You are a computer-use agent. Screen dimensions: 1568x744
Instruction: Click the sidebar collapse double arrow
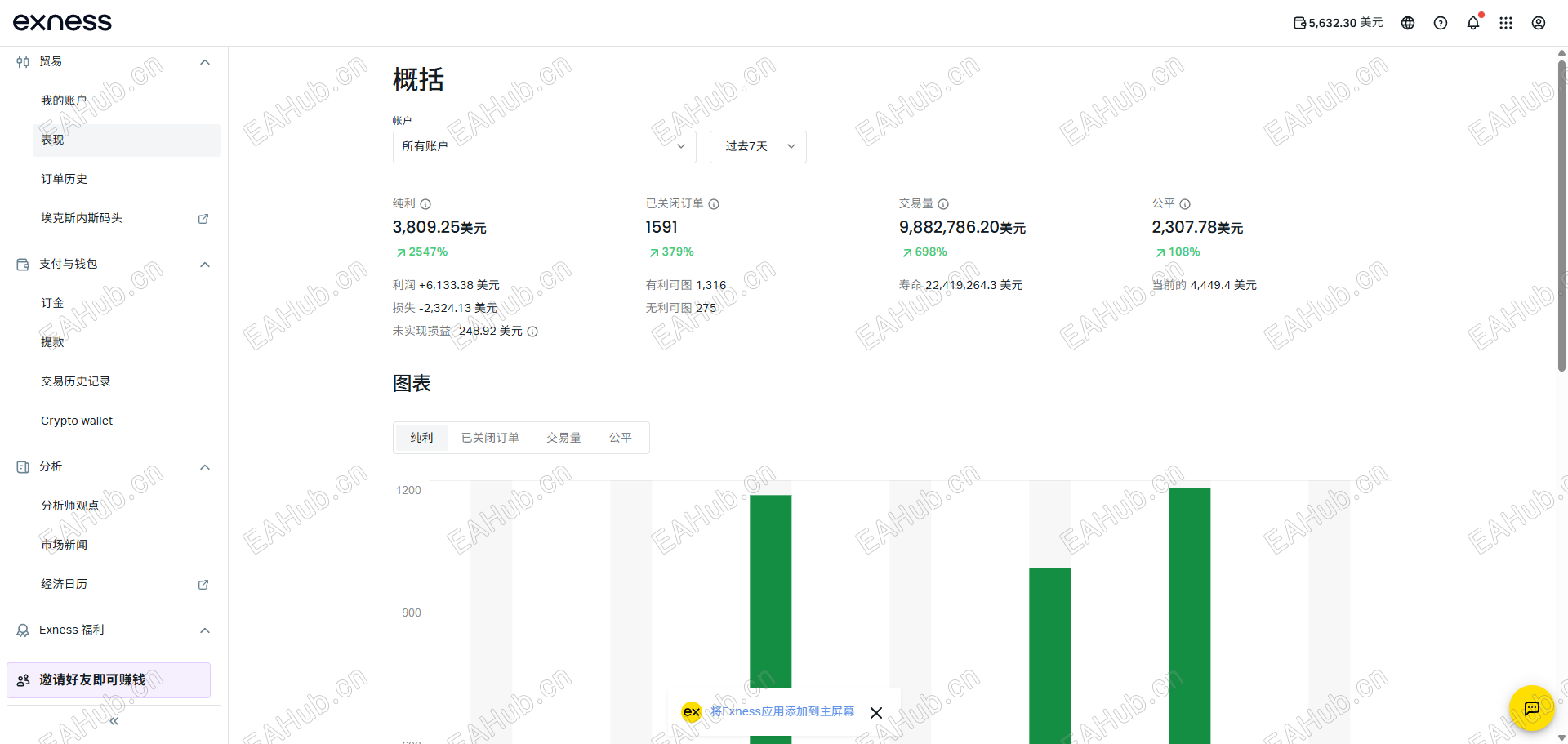pyautogui.click(x=113, y=720)
